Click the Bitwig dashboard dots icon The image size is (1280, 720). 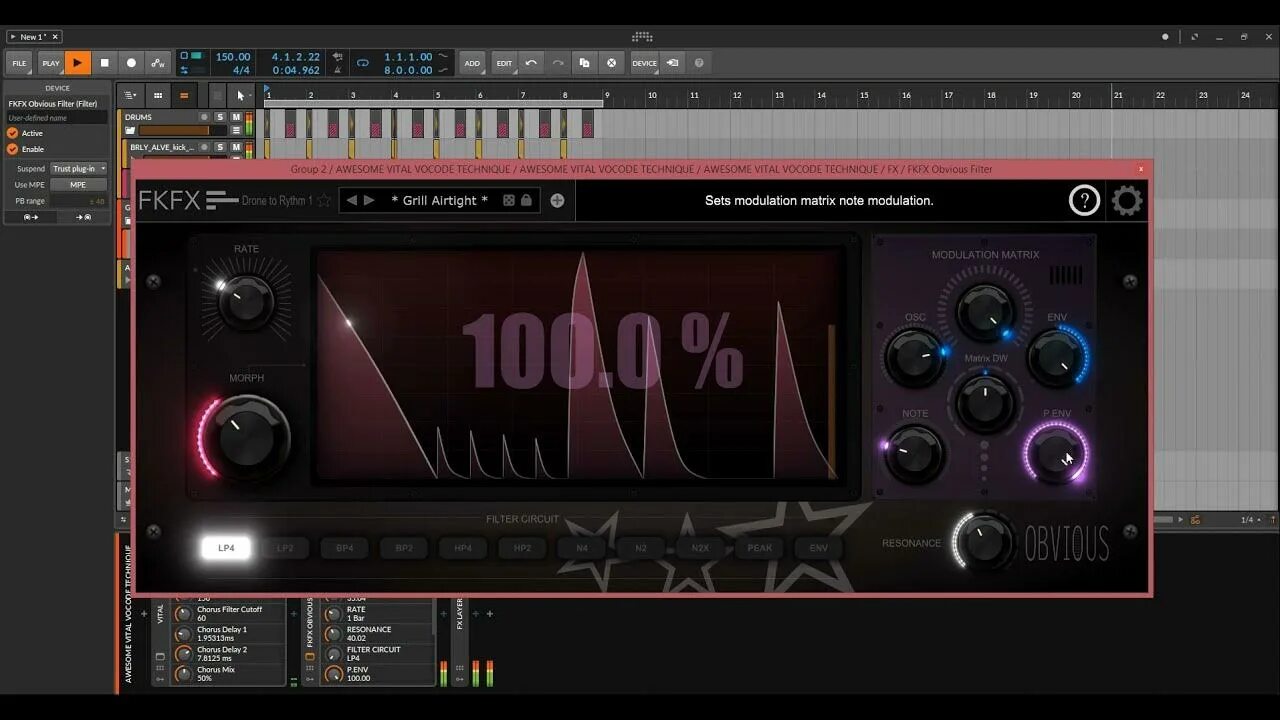coord(643,37)
